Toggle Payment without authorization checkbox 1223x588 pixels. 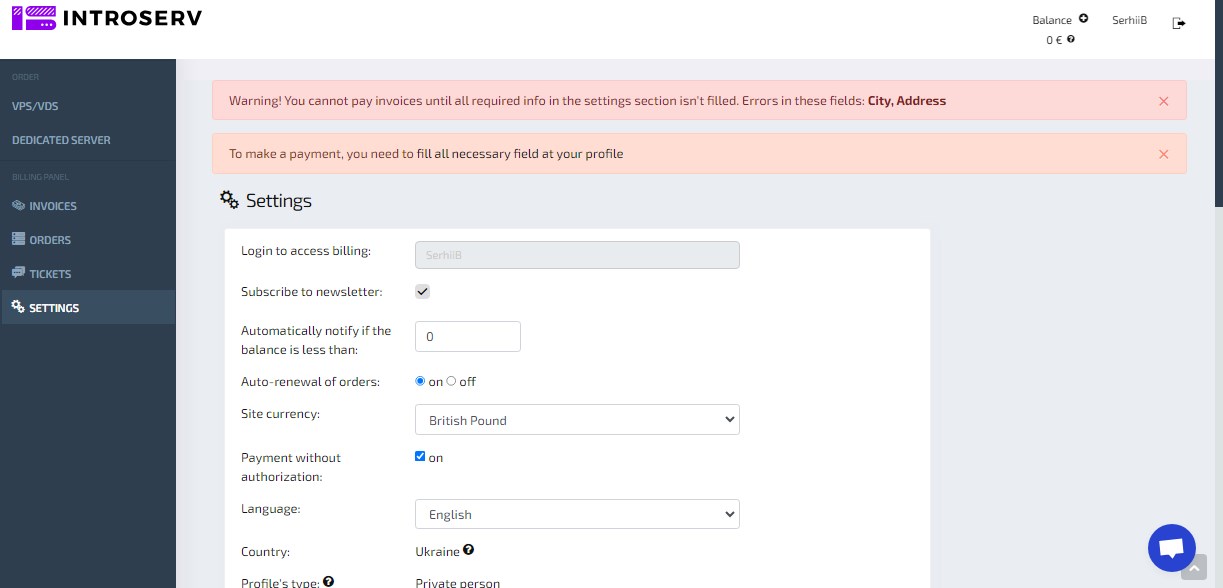point(421,457)
